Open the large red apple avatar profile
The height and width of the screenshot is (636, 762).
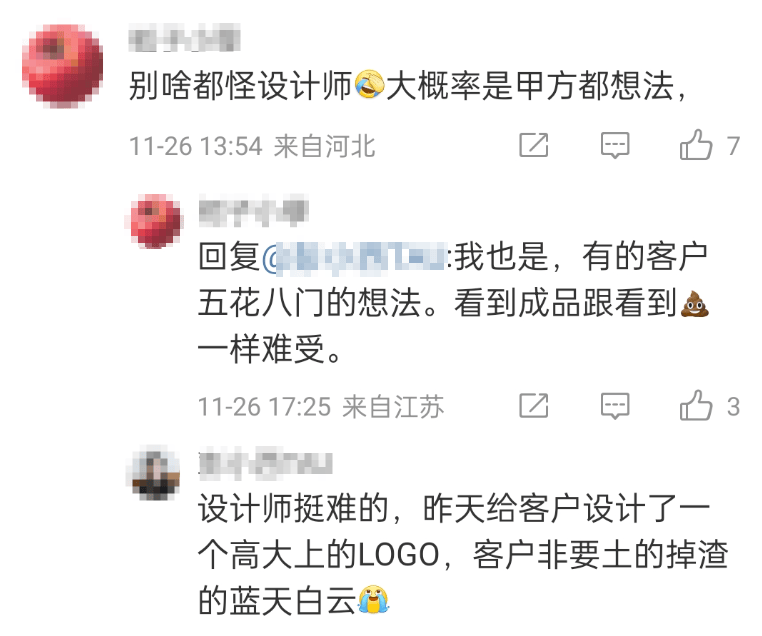point(63,66)
